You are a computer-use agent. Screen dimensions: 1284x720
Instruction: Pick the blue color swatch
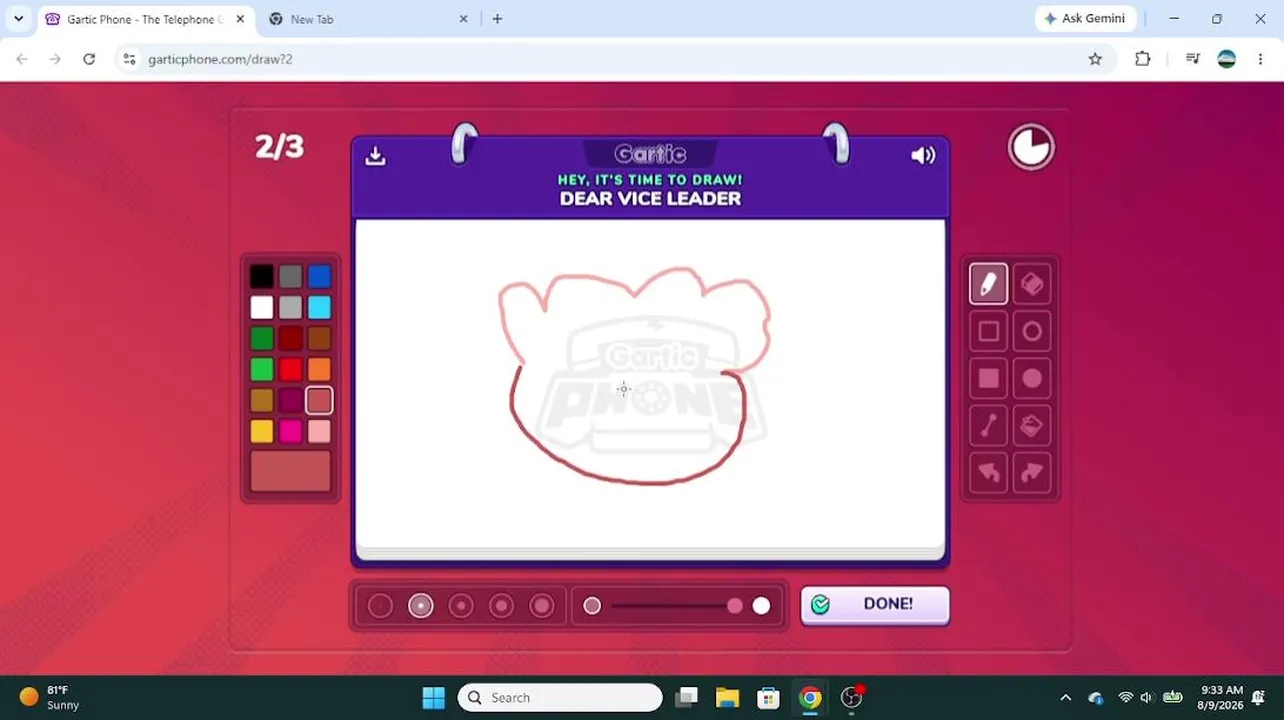[x=319, y=277]
